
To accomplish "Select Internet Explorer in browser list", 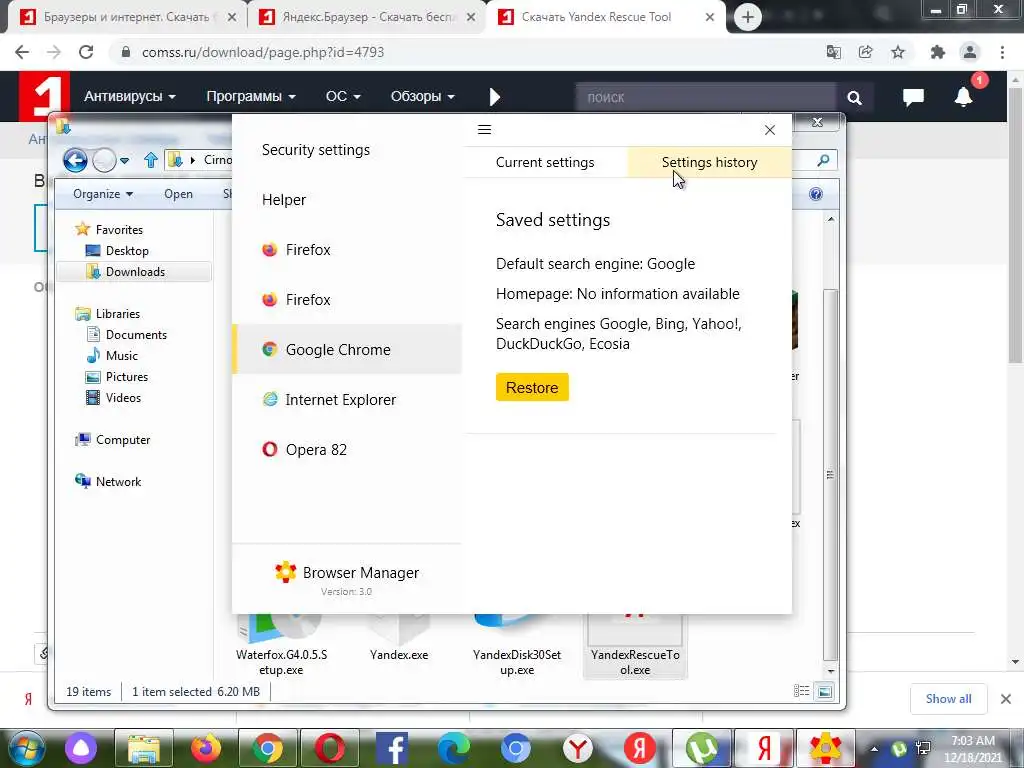I will (x=347, y=400).
